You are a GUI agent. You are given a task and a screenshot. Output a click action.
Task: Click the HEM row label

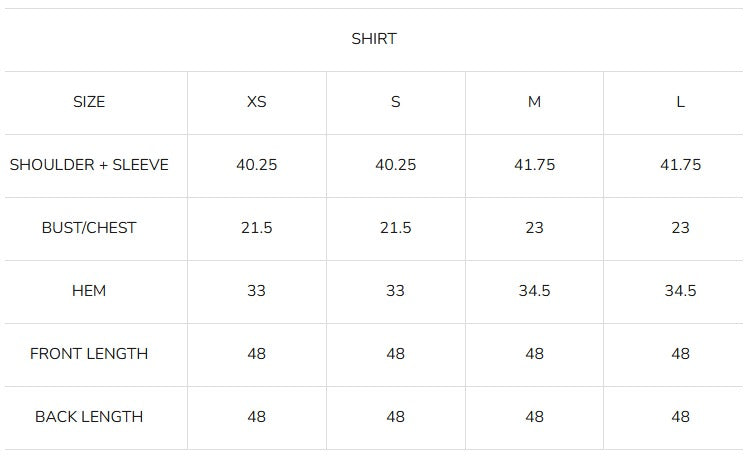click(x=89, y=291)
